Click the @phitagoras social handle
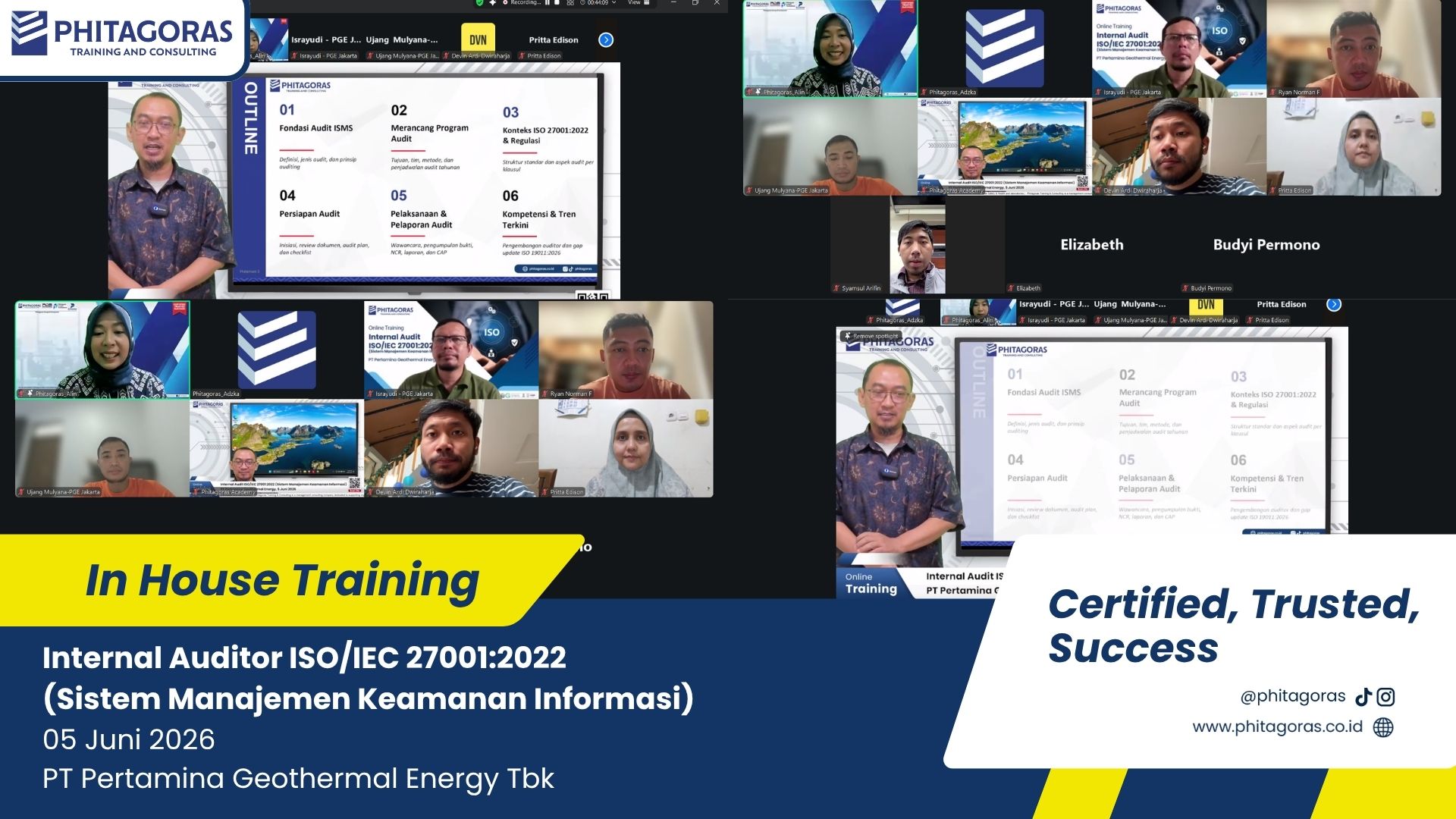1456x819 pixels. [1292, 696]
